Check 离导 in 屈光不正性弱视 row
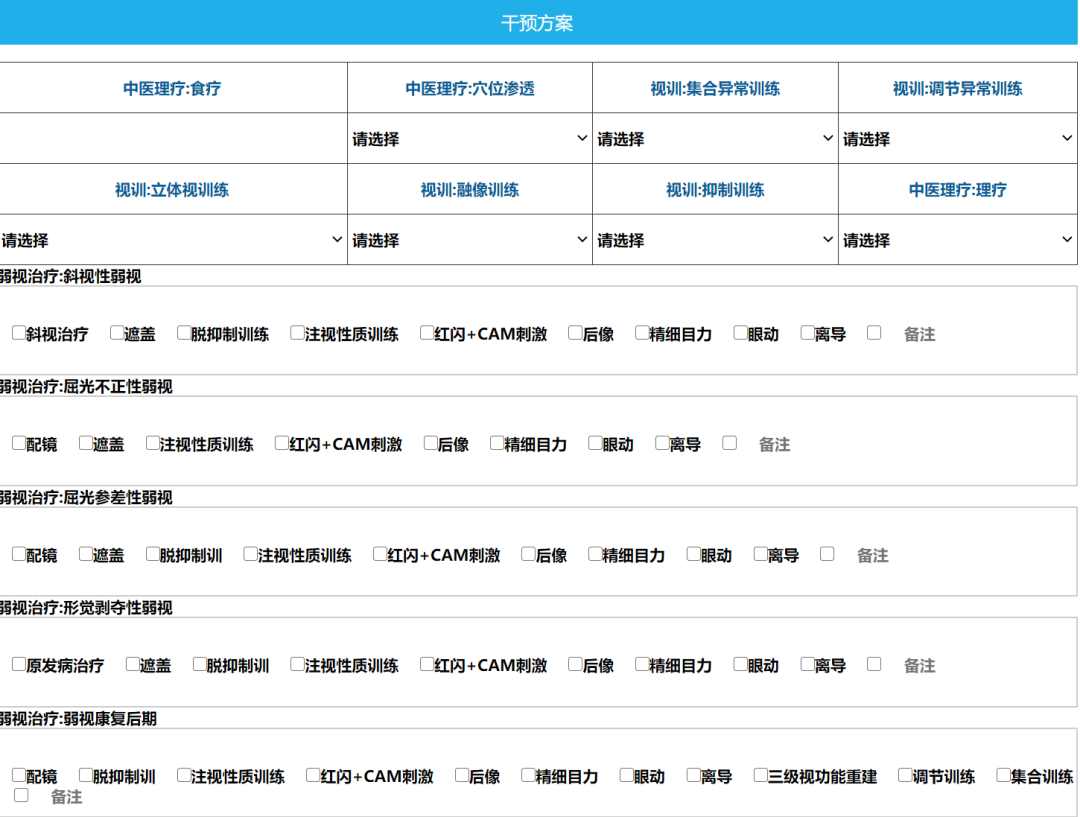 click(x=662, y=443)
